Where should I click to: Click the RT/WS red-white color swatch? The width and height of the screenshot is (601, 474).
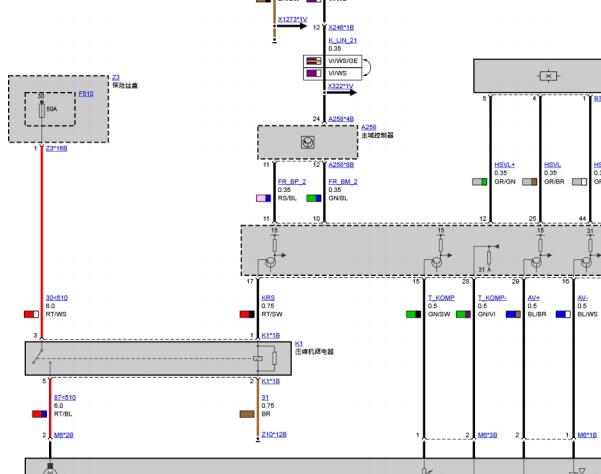point(31,314)
